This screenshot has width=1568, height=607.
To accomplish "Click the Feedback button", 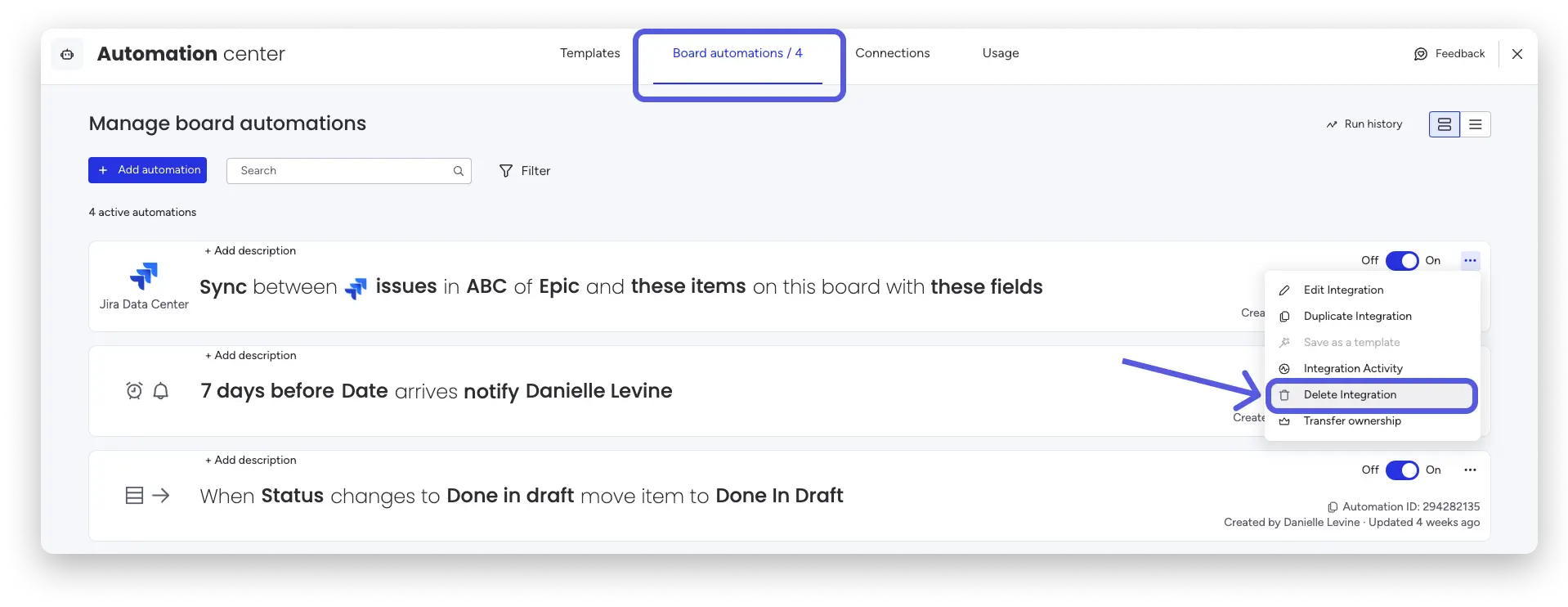I will [1449, 54].
